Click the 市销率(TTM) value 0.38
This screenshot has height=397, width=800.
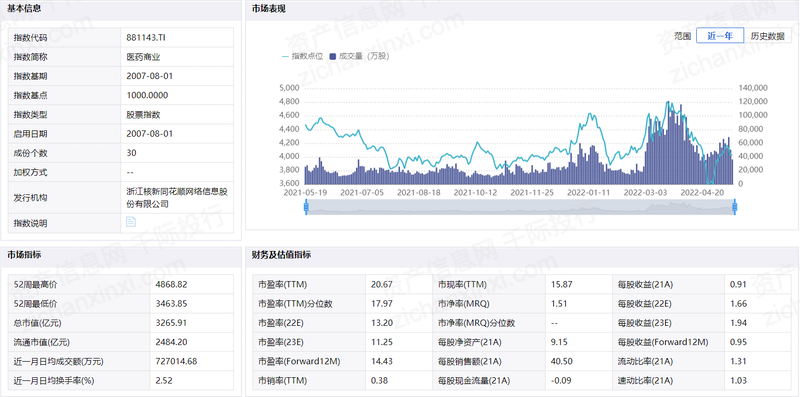coord(380,381)
